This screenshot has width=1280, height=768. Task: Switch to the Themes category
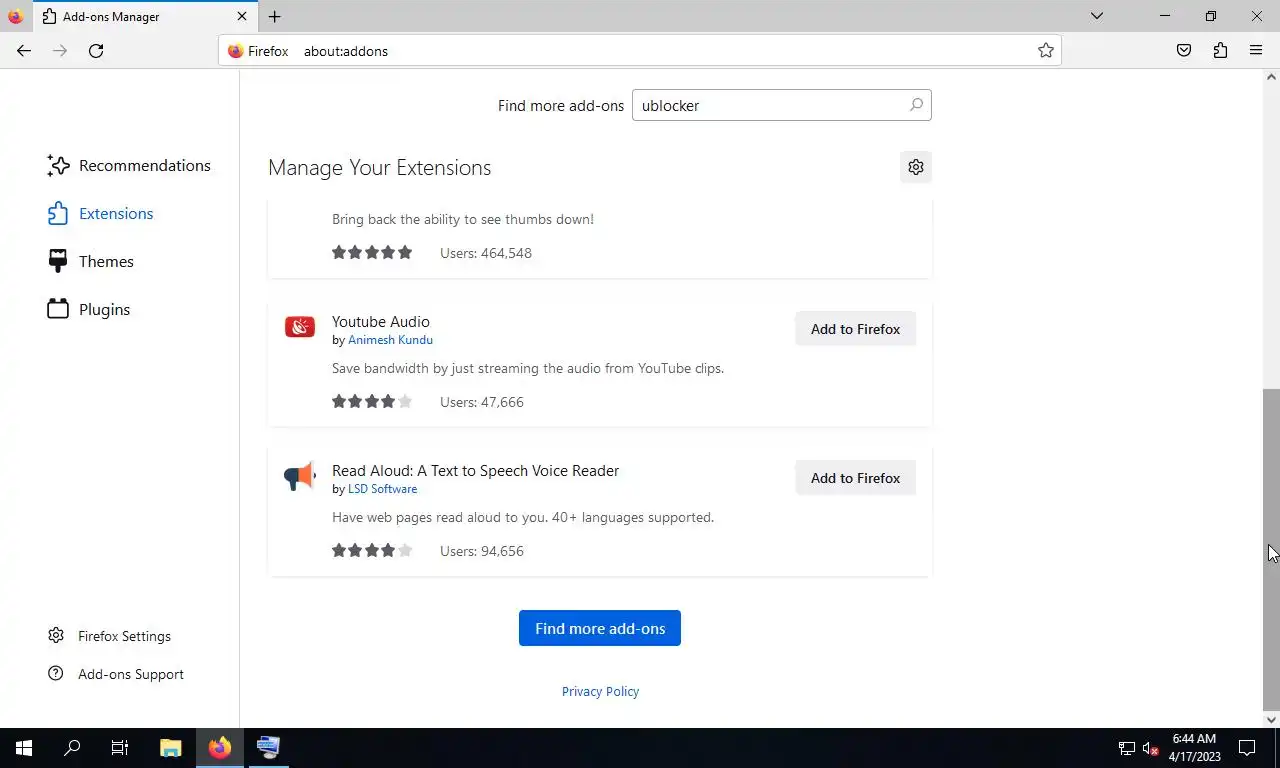tap(90, 262)
